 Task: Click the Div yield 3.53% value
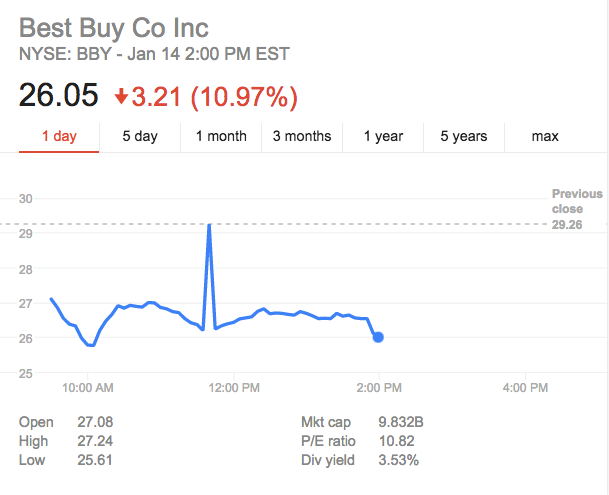click(398, 460)
